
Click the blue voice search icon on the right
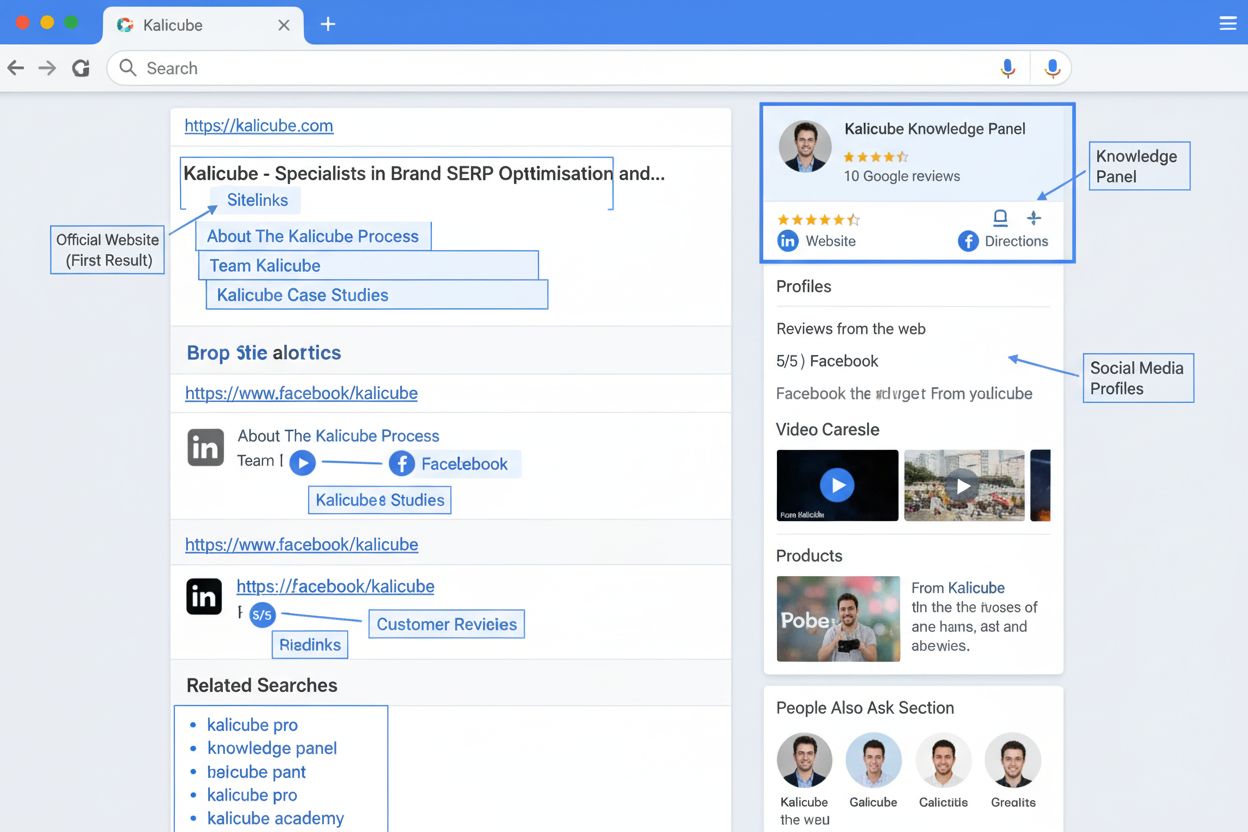(1052, 68)
